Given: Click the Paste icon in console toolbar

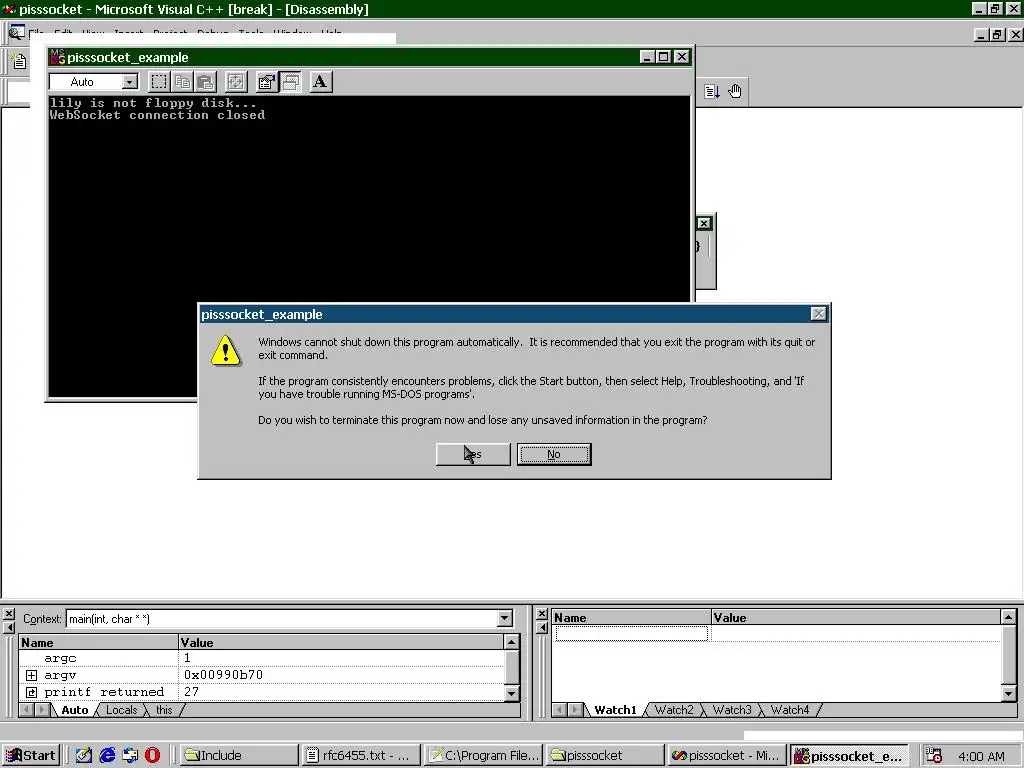Looking at the screenshot, I should click(206, 82).
